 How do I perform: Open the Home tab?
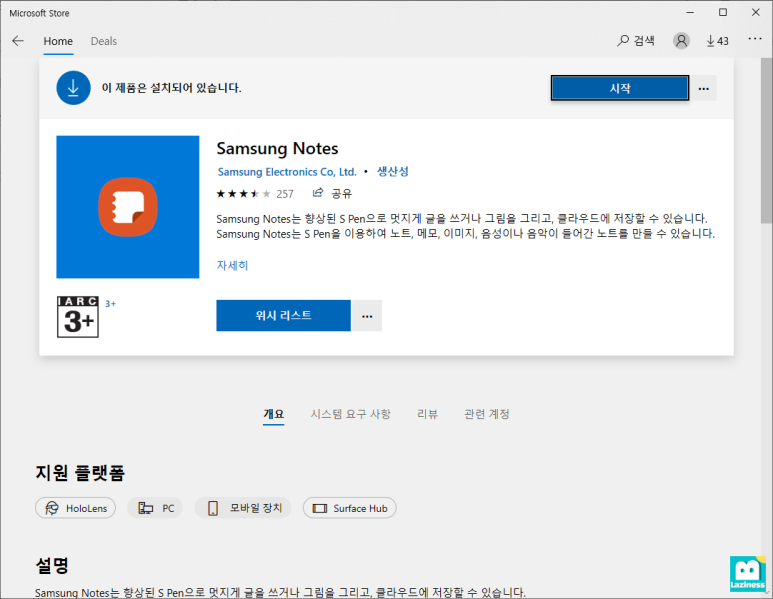tap(58, 41)
